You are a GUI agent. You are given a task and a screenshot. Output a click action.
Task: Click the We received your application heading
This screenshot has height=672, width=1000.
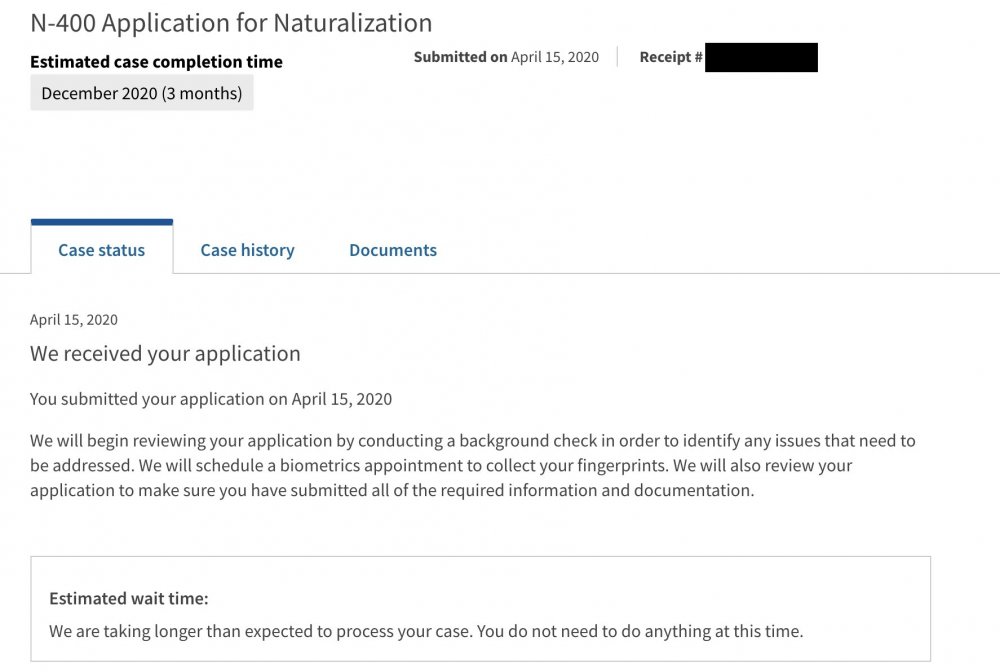(x=165, y=353)
